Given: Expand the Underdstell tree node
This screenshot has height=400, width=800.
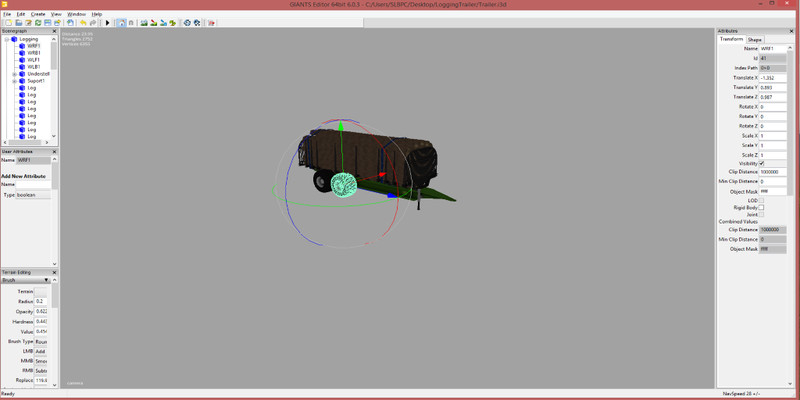Looking at the screenshot, I should 14,74.
